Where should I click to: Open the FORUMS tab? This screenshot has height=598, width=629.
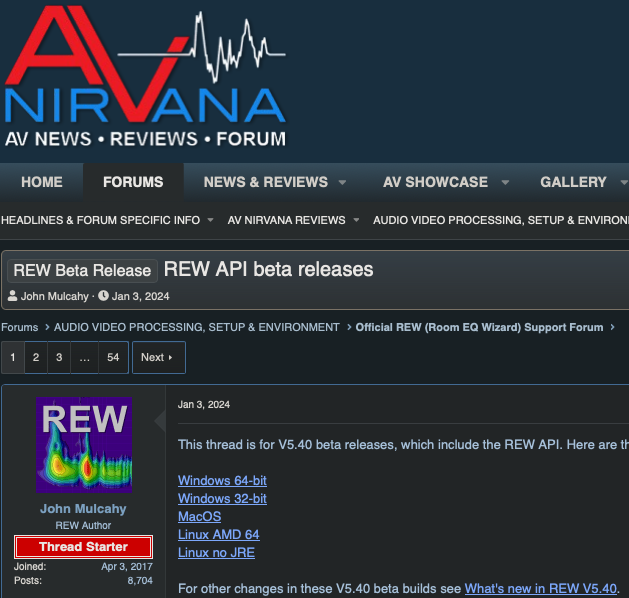(133, 182)
